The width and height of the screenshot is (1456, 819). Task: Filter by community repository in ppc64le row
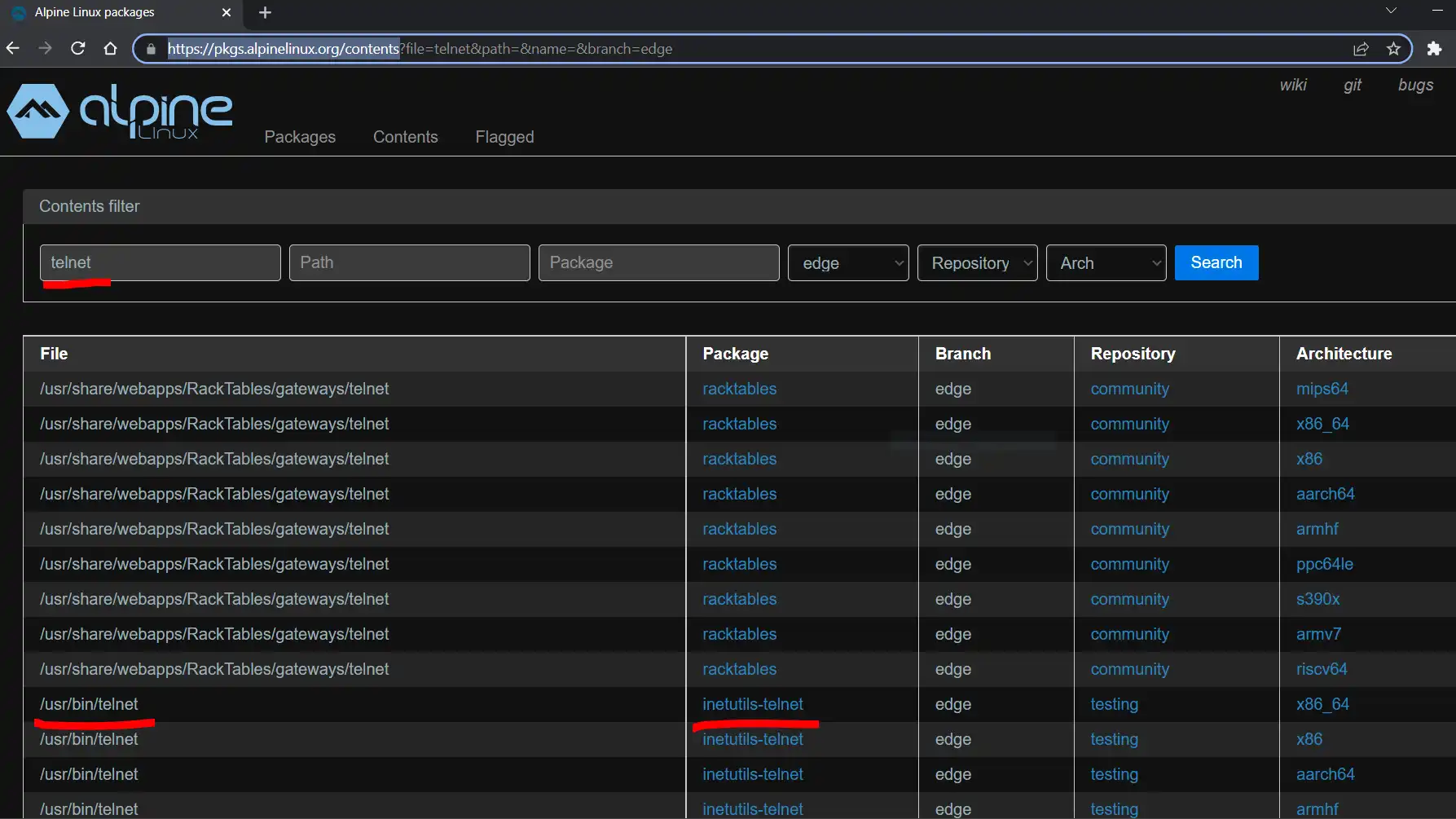coord(1130,564)
